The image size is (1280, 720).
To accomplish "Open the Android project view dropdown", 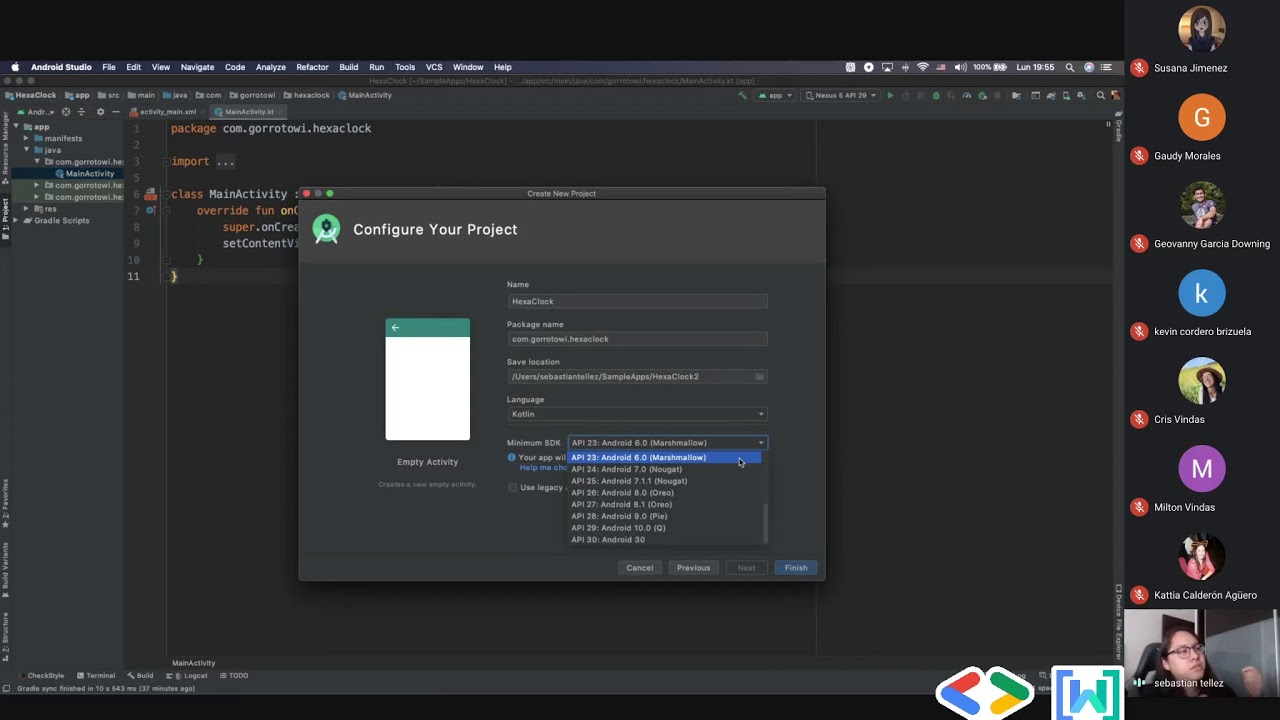I will [37, 112].
